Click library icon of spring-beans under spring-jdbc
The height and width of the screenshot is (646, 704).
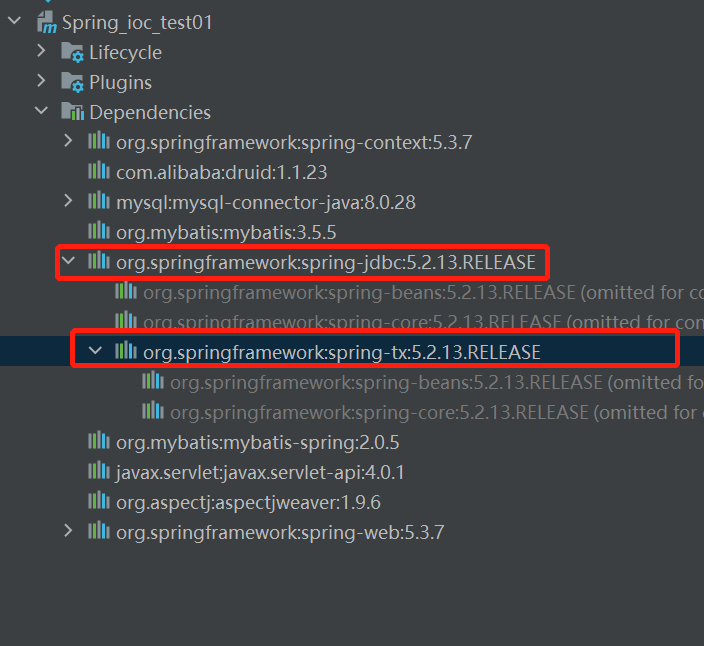coord(126,291)
